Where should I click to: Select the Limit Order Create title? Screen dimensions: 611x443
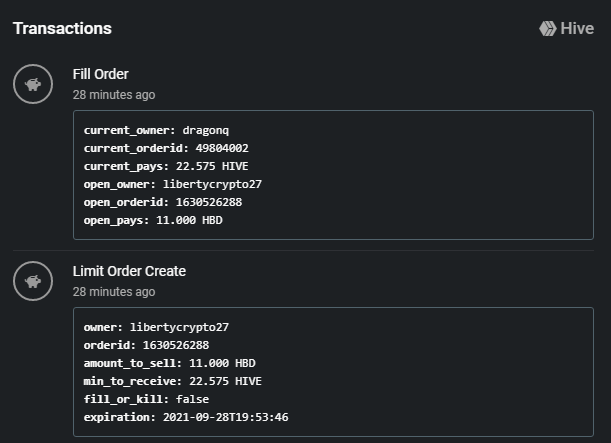pos(129,271)
